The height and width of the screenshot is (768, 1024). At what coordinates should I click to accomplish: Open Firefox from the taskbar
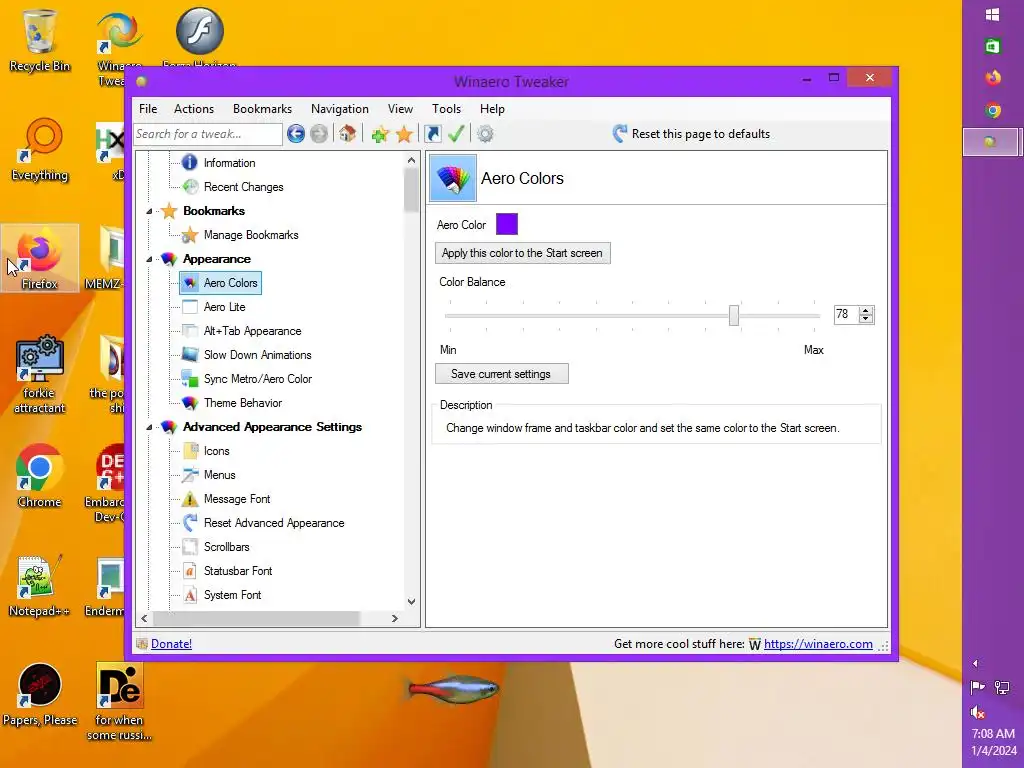tap(993, 78)
